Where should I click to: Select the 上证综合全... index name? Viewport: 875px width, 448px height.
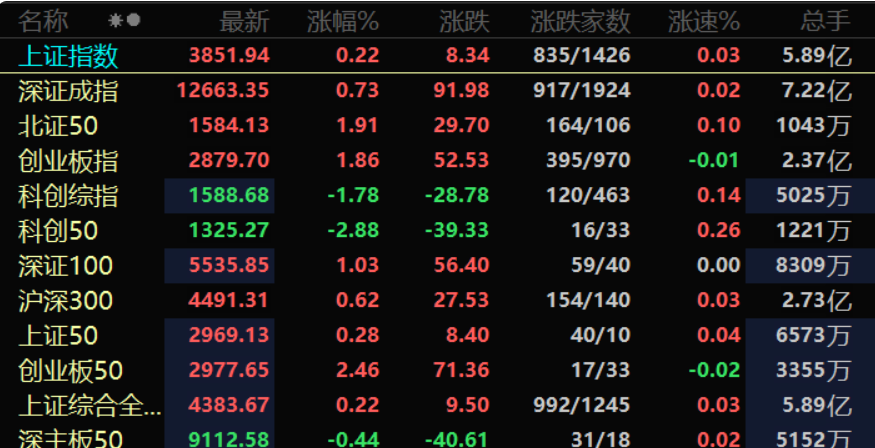pyautogui.click(x=90, y=406)
